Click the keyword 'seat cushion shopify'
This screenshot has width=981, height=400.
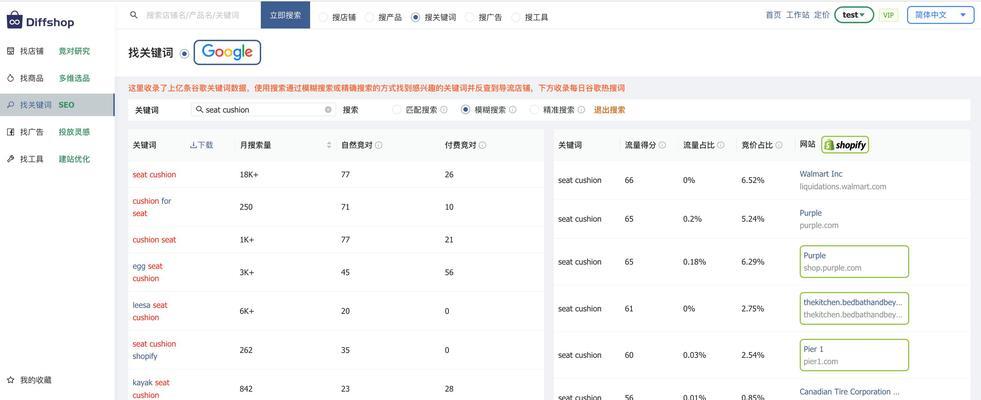tap(155, 350)
